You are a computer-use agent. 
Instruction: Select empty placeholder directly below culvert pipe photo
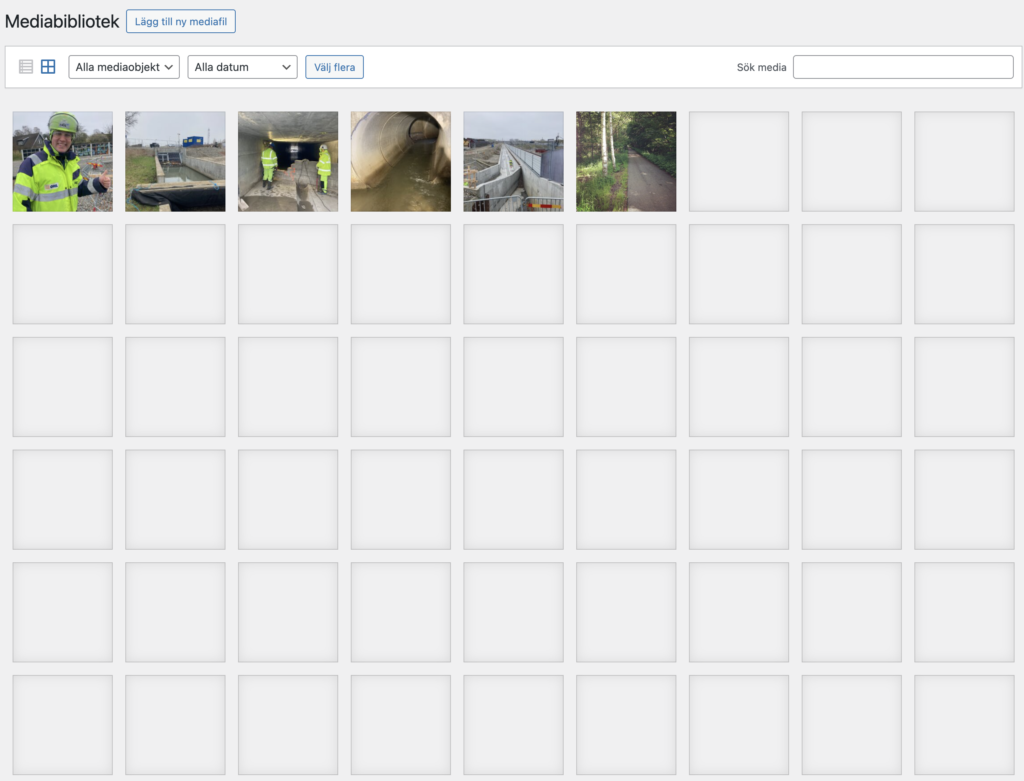point(401,274)
